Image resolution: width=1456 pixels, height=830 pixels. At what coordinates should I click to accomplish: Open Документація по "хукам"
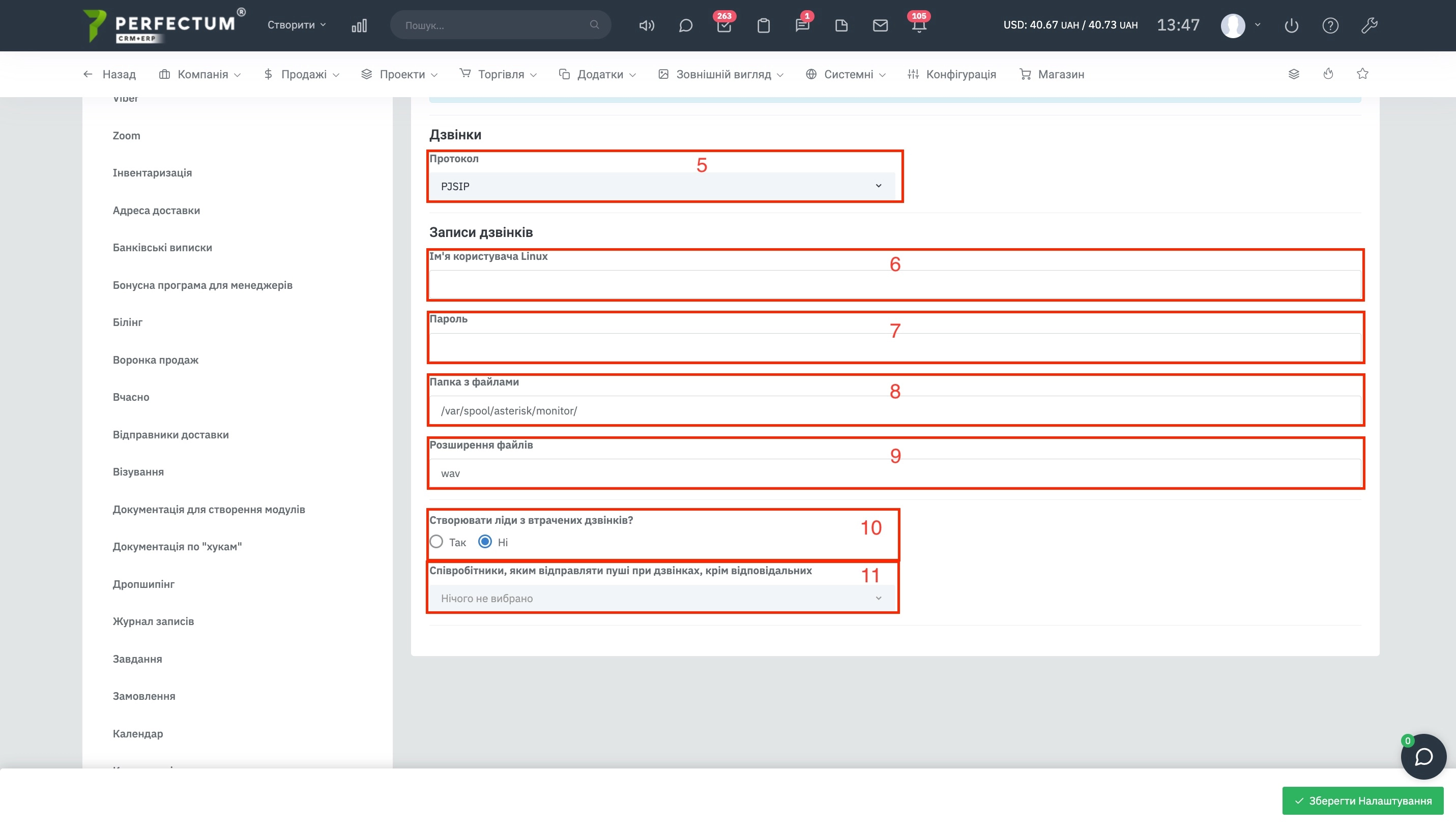click(178, 546)
